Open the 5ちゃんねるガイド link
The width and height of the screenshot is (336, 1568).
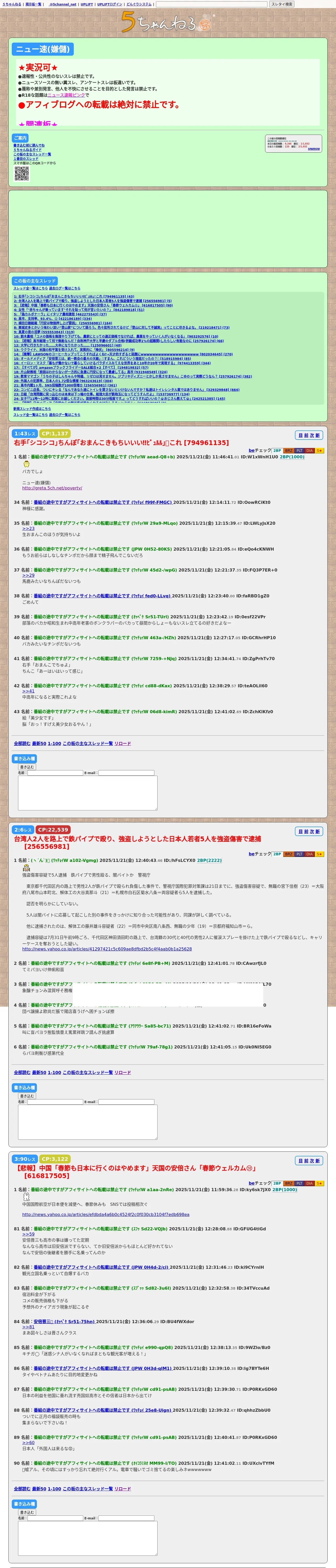click(x=27, y=150)
